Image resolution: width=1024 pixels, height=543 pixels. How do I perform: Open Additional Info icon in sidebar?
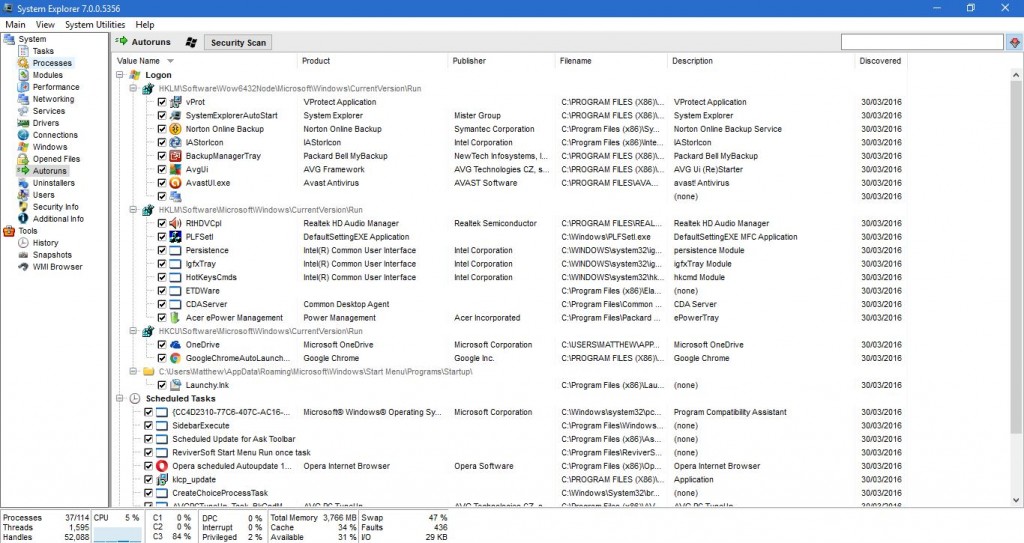[23, 219]
